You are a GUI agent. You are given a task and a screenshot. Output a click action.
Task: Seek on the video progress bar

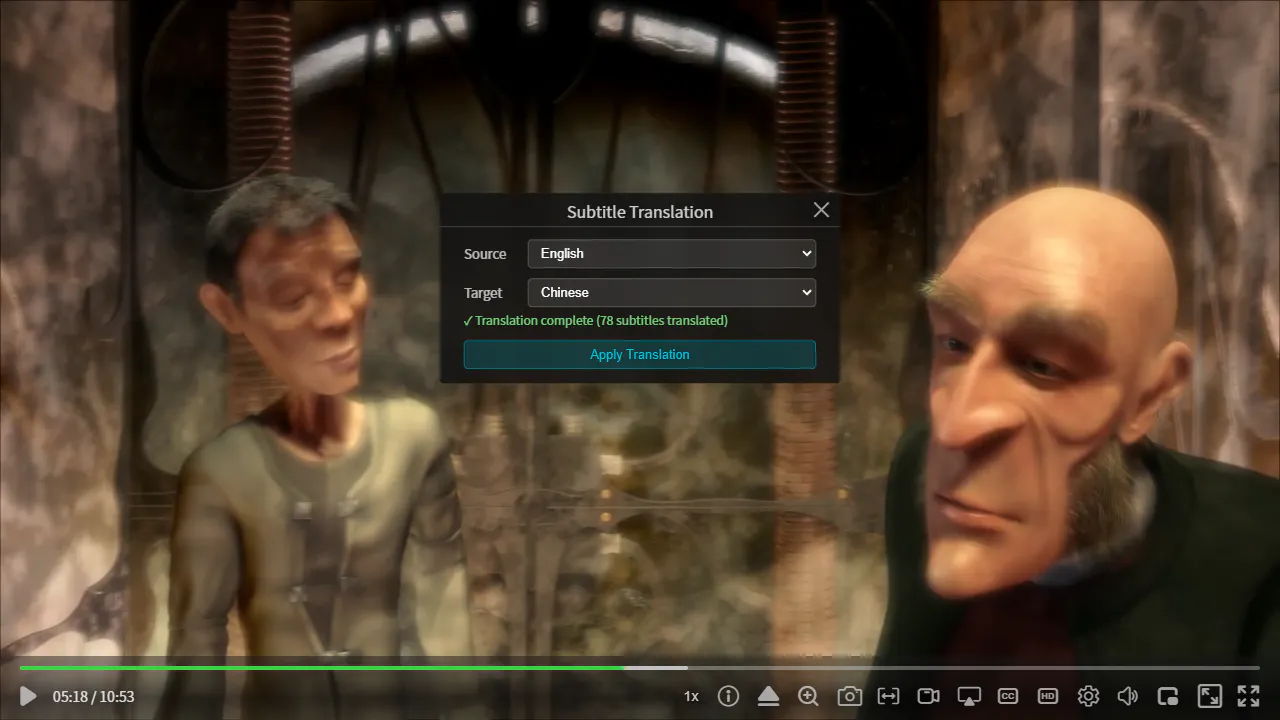(x=640, y=667)
